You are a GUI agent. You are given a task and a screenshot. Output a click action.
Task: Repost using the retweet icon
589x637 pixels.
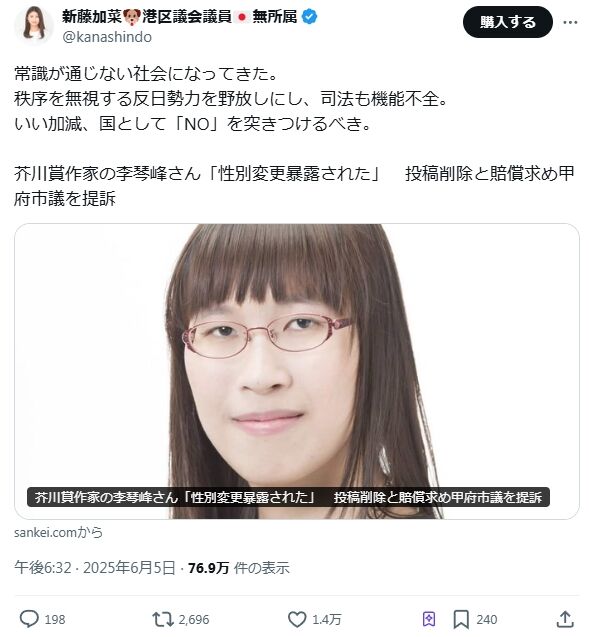[x=162, y=619]
